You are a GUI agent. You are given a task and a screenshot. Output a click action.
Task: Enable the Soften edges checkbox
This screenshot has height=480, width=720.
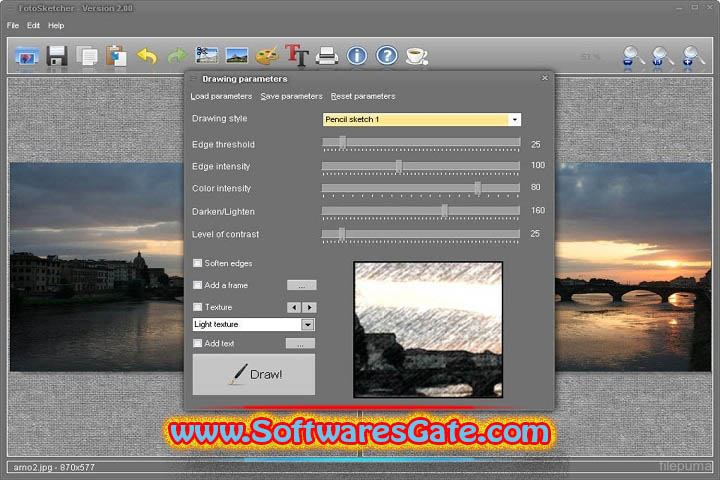[197, 263]
